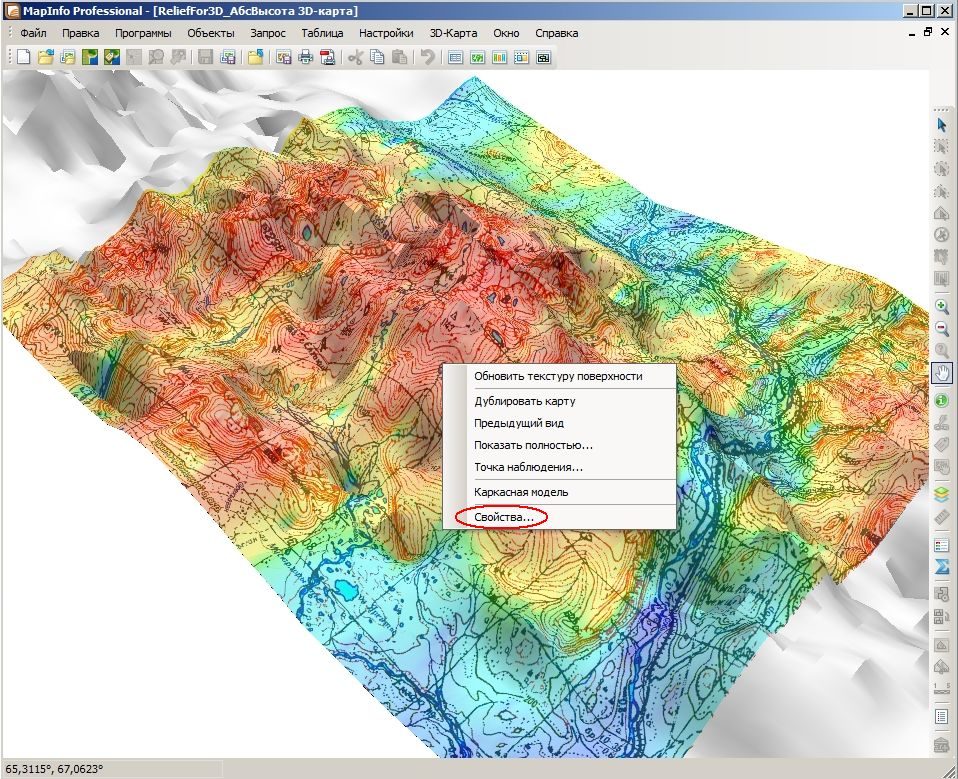Expand the Настройки menu
The height and width of the screenshot is (779, 958).
(386, 33)
